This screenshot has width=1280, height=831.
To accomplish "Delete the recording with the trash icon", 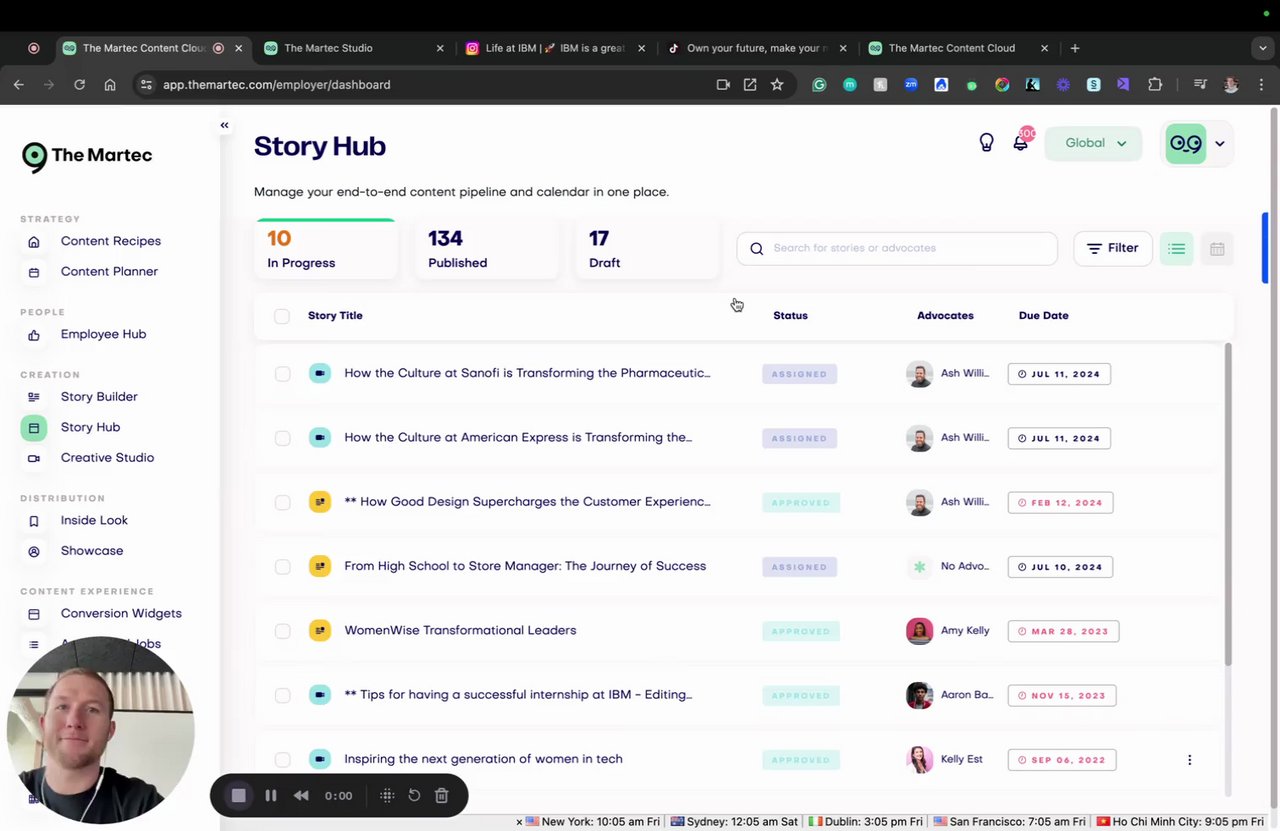I will [442, 796].
